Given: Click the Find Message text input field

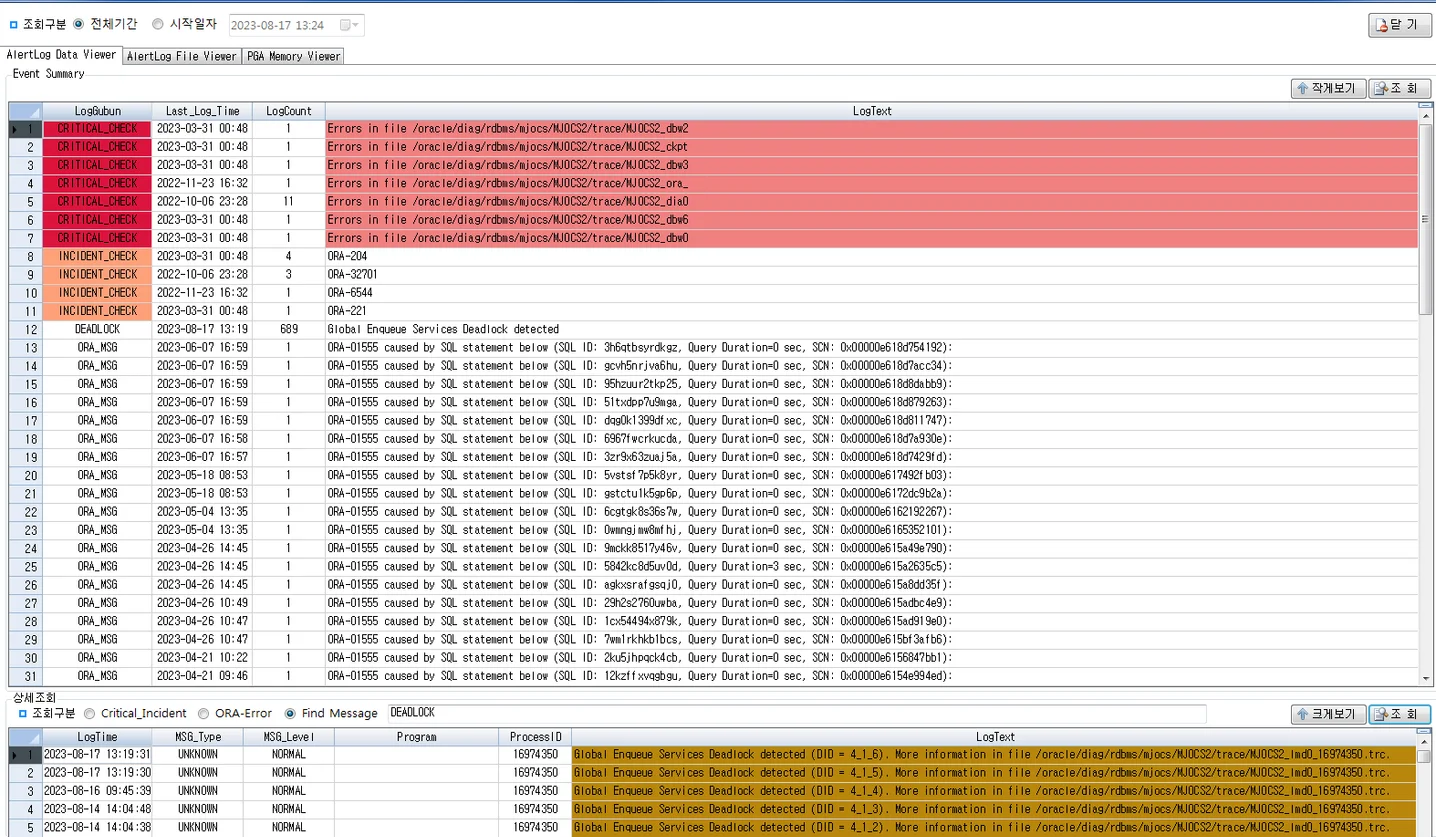Looking at the screenshot, I should [795, 714].
